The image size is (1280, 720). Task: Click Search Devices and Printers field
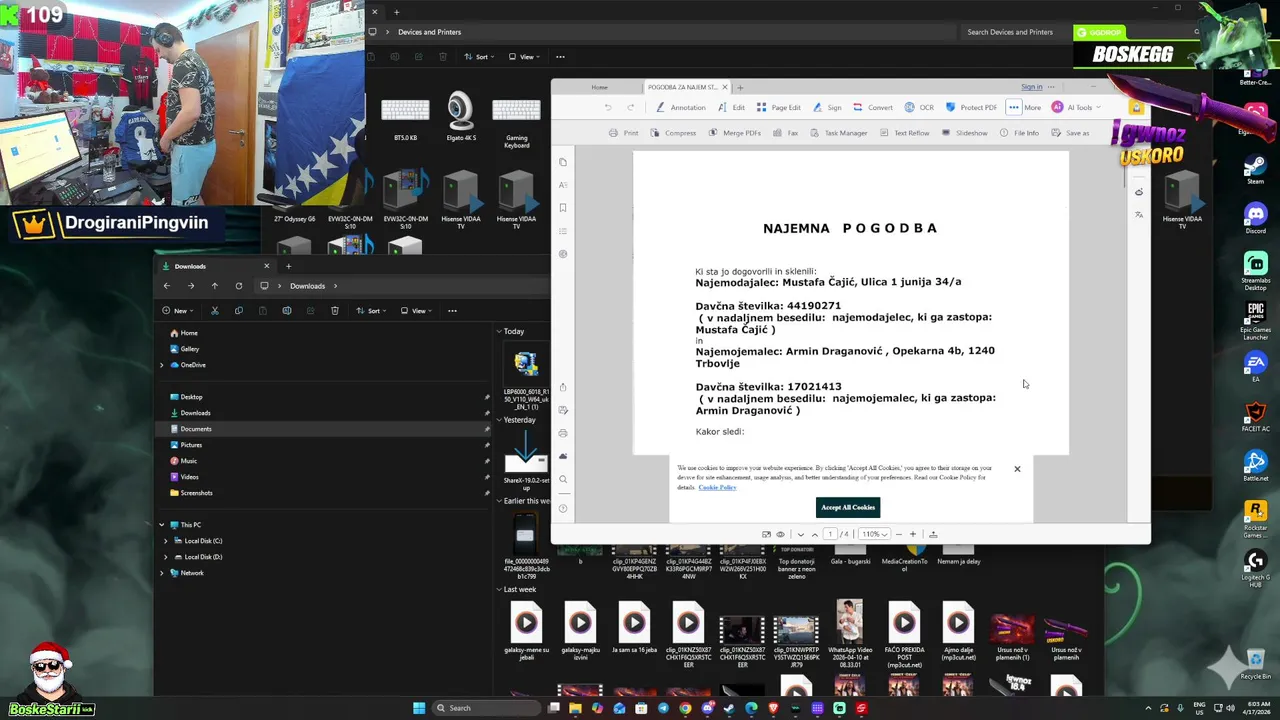tap(1010, 32)
